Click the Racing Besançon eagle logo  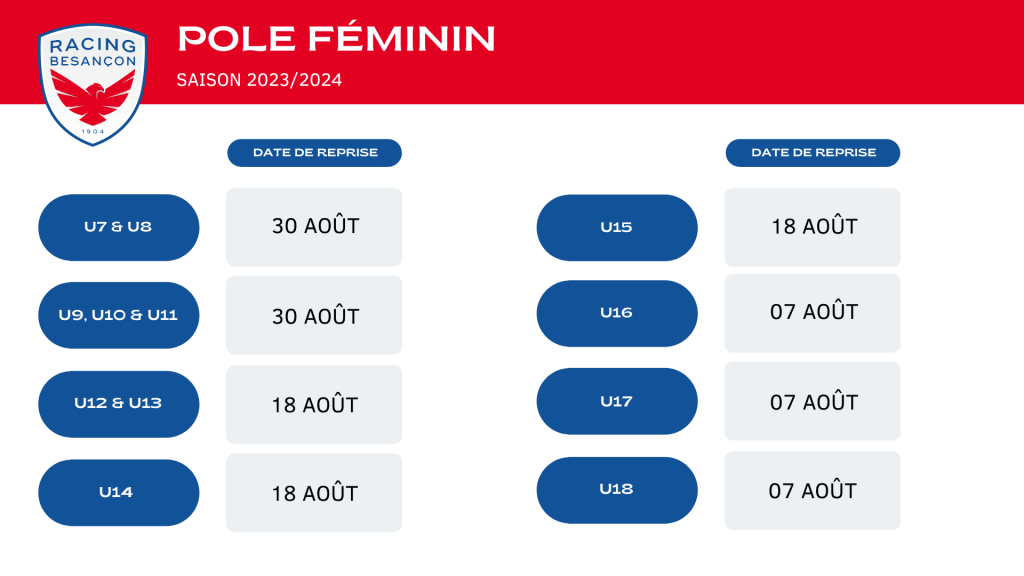click(x=93, y=85)
